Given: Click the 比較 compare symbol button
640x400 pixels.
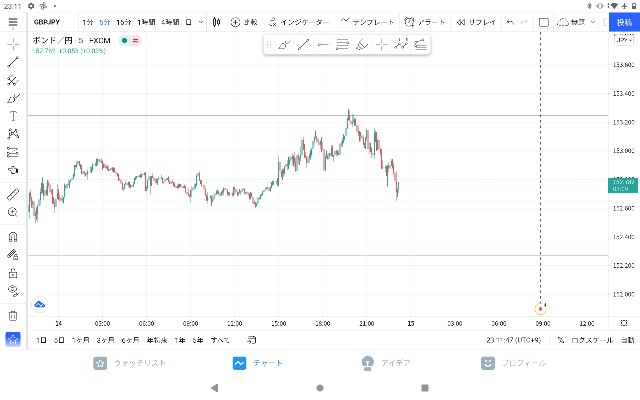Looking at the screenshot, I should pyautogui.click(x=244, y=22).
